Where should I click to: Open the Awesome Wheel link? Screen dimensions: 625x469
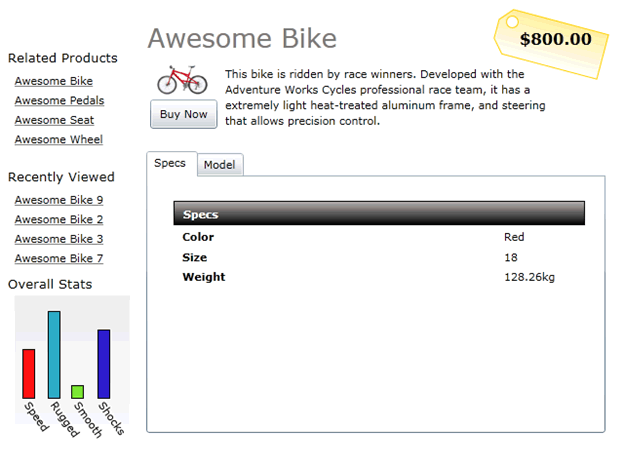[x=59, y=139]
